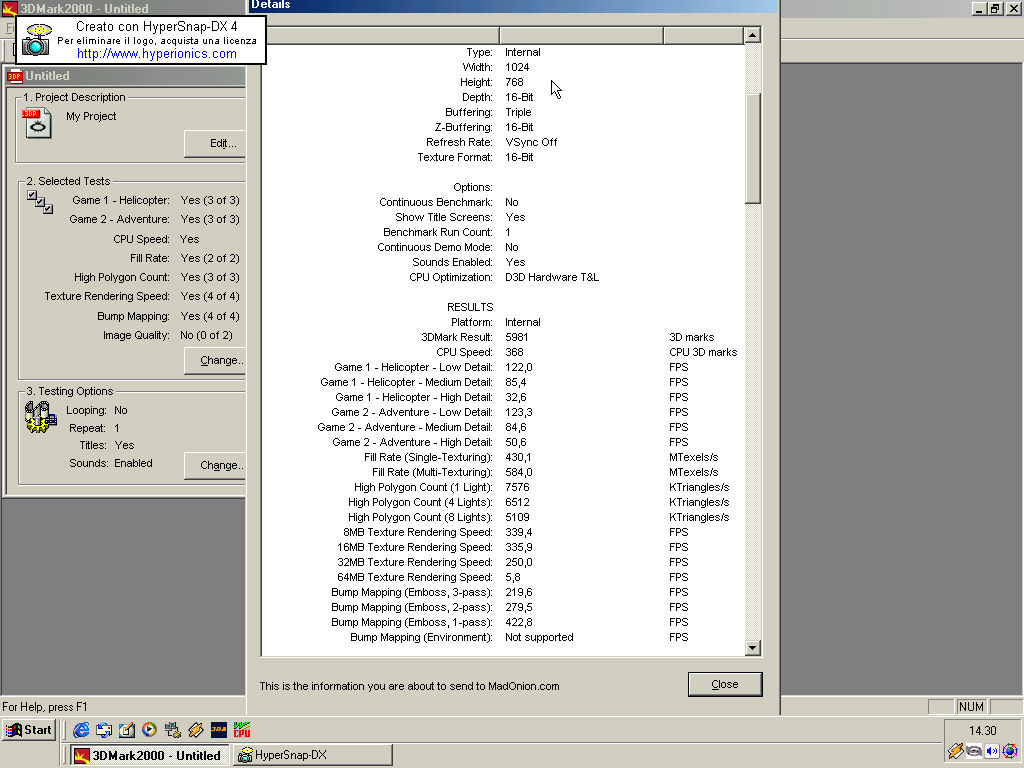
Task: Click the first column header in Details list
Action: pyautogui.click(x=380, y=35)
